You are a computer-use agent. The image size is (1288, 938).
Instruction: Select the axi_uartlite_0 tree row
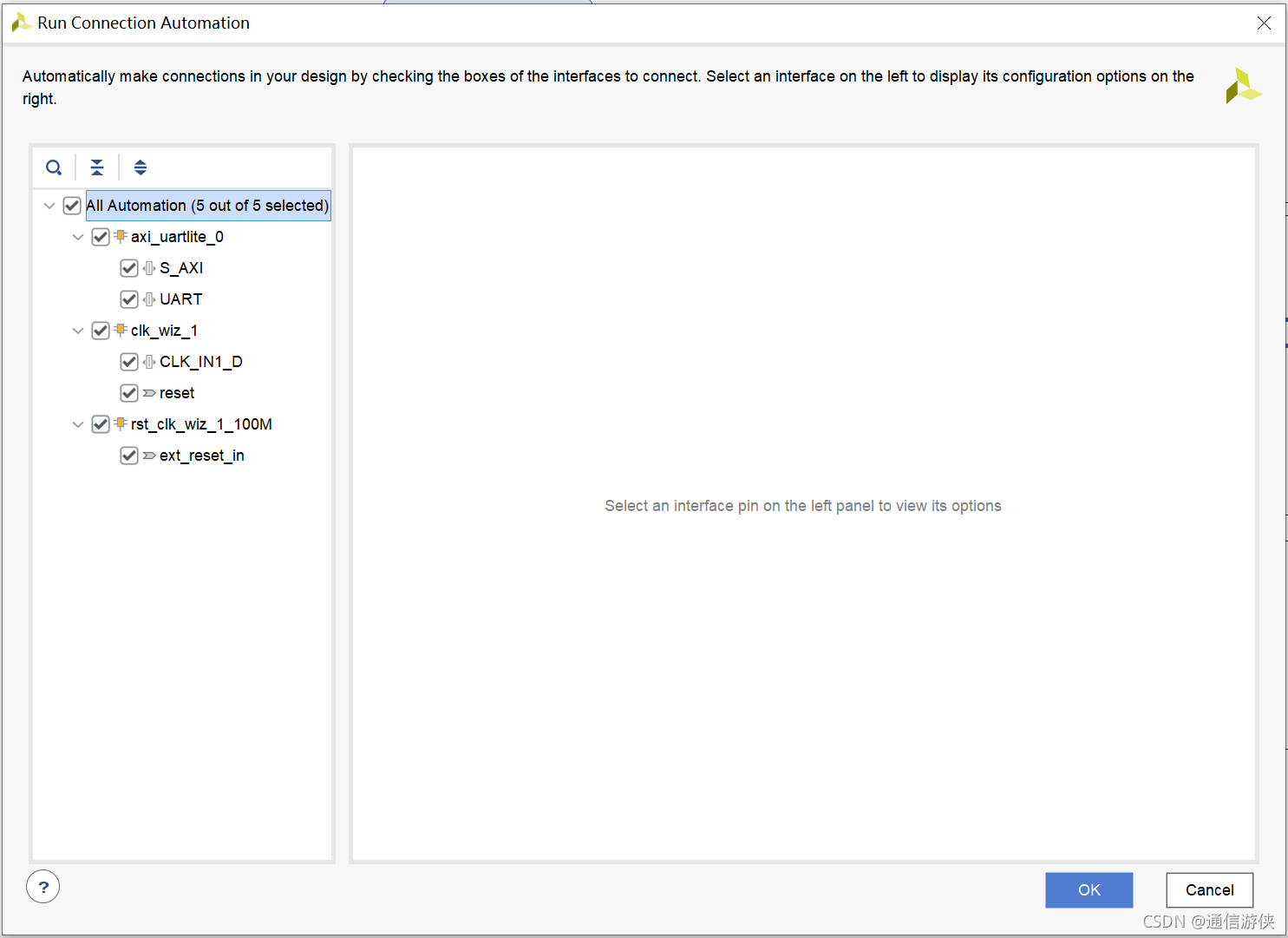177,237
